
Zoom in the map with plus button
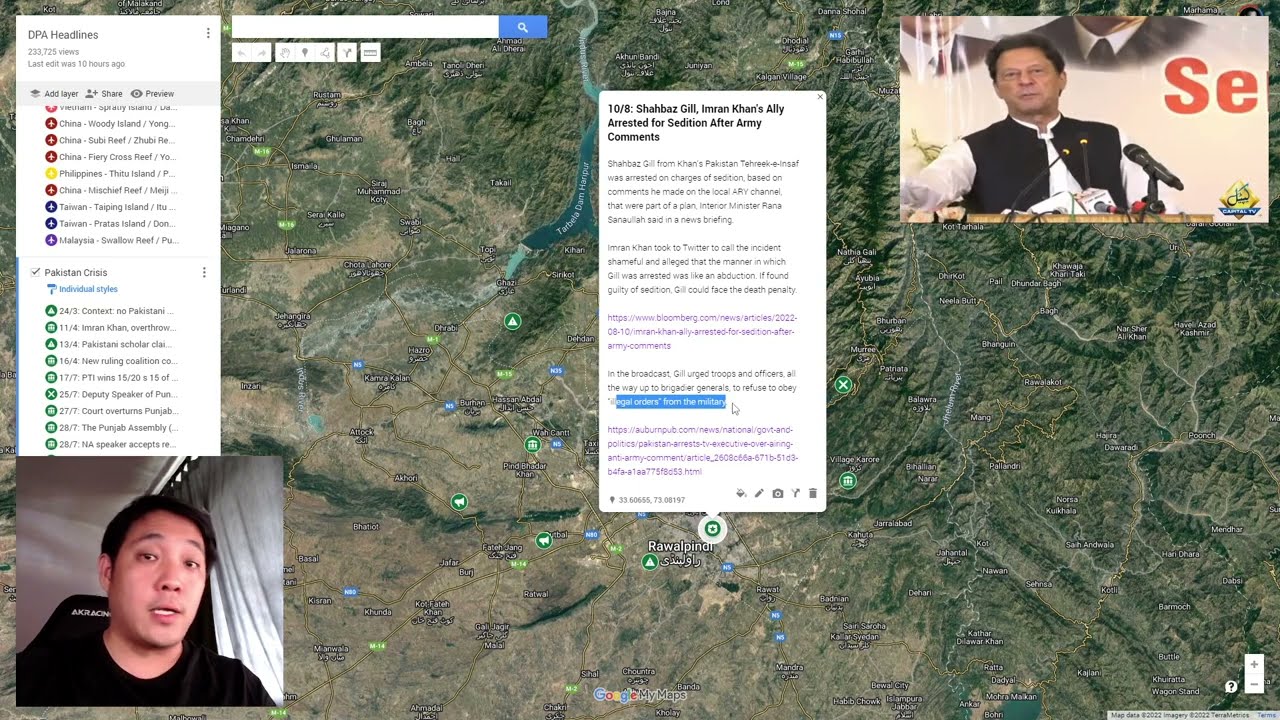pyautogui.click(x=1253, y=665)
